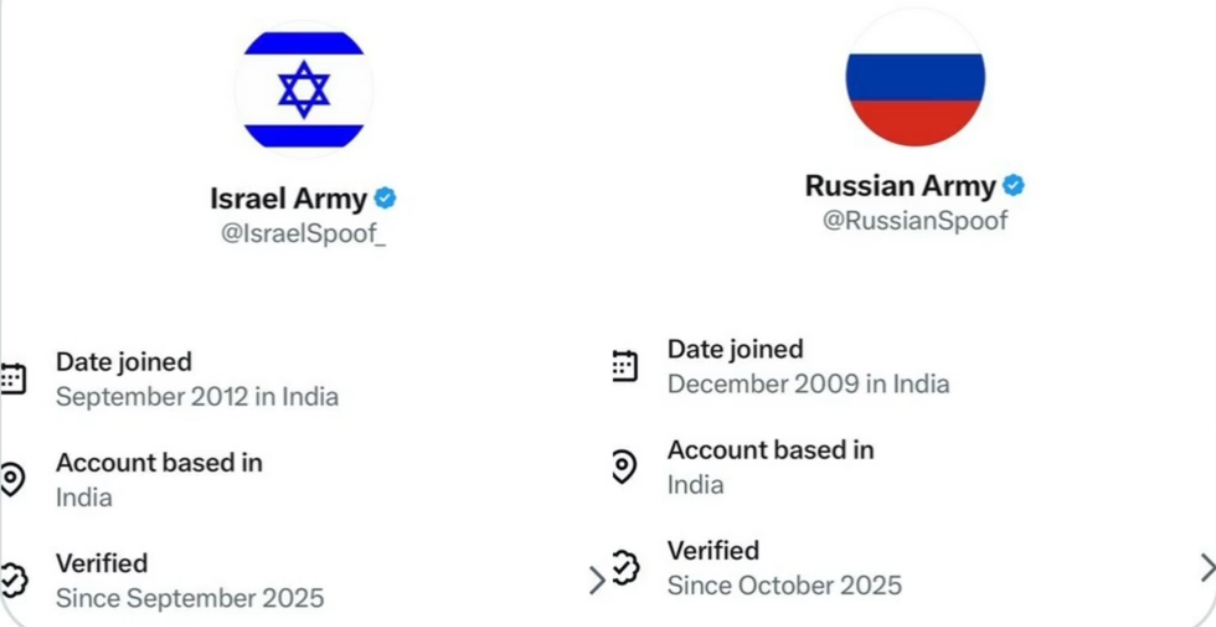Expand verified details chevron for Russian Army
The width and height of the screenshot is (1216, 627).
click(1207, 568)
